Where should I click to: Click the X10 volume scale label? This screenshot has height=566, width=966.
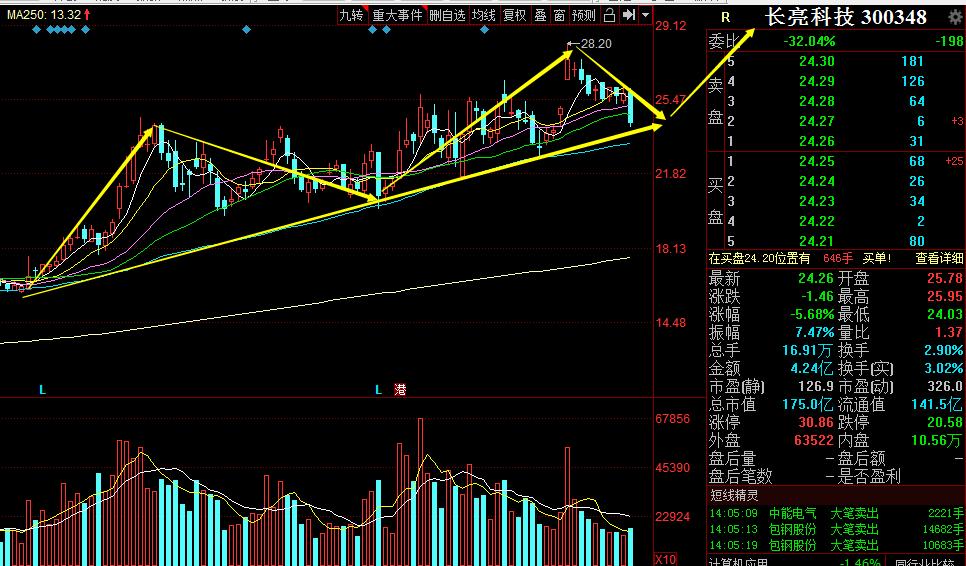667,558
